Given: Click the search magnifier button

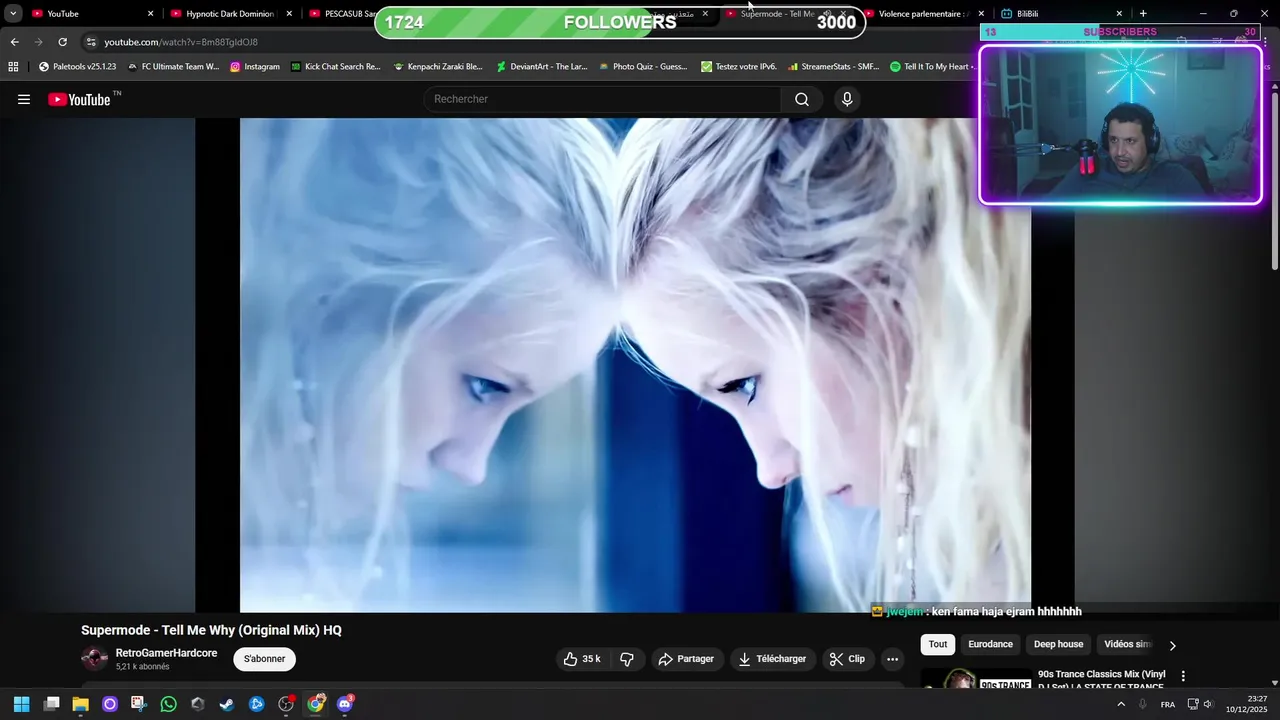Looking at the screenshot, I should (x=802, y=99).
